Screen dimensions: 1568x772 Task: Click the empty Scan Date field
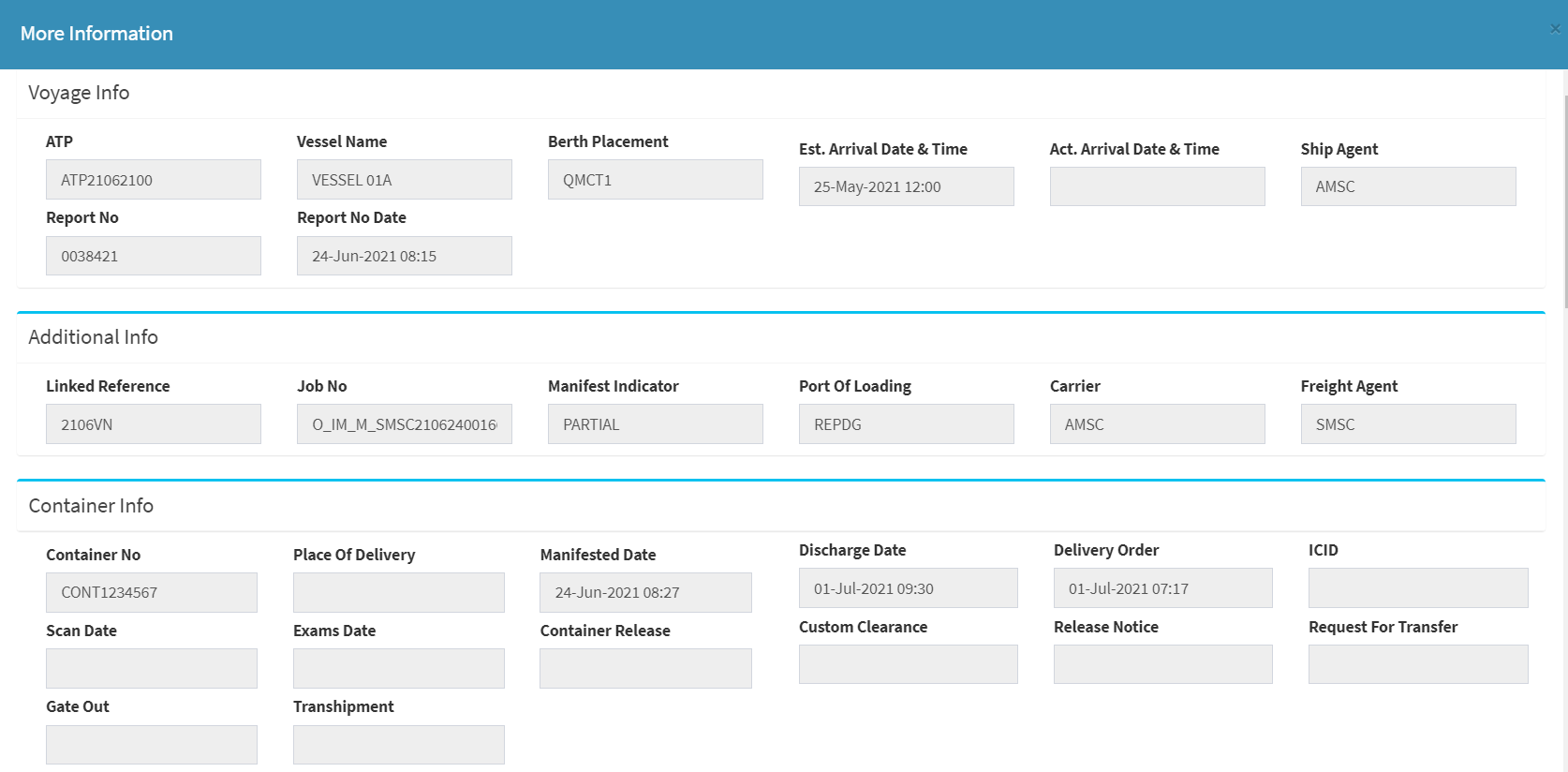coord(152,669)
